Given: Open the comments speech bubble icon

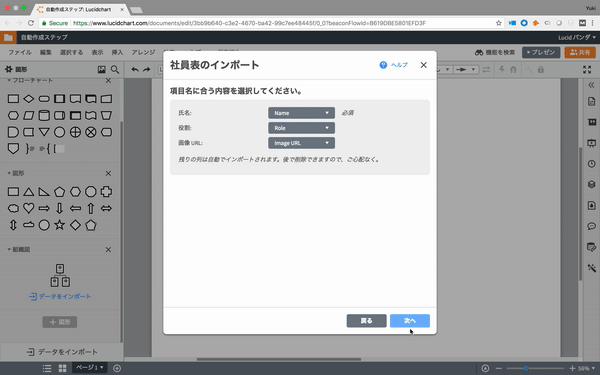Looking at the screenshot, I should [592, 226].
